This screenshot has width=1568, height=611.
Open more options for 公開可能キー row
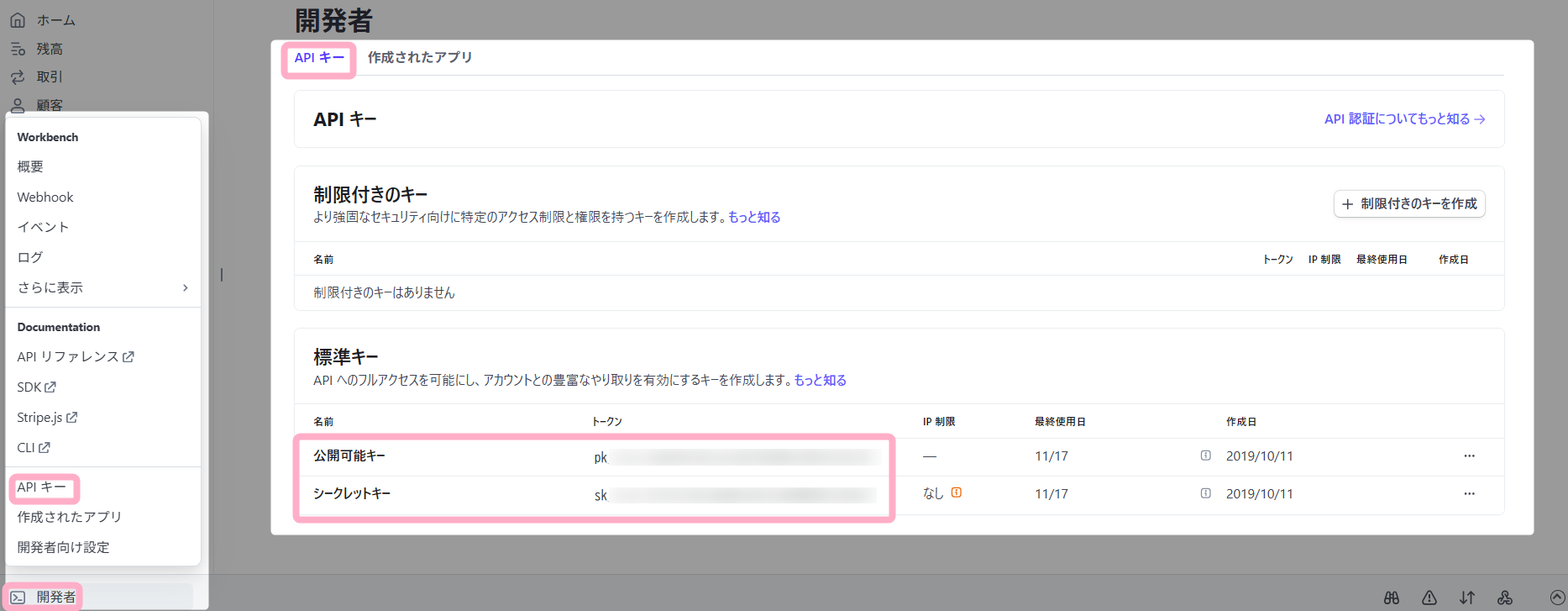click(1469, 456)
